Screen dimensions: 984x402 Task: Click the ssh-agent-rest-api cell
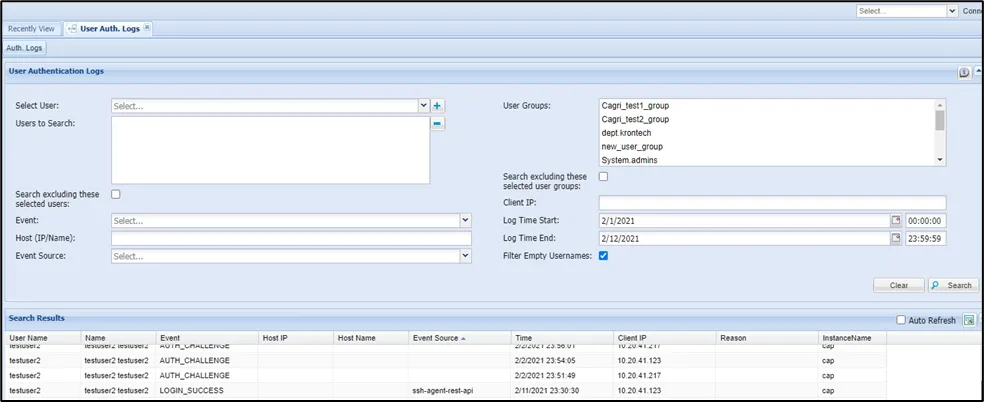coord(459,390)
